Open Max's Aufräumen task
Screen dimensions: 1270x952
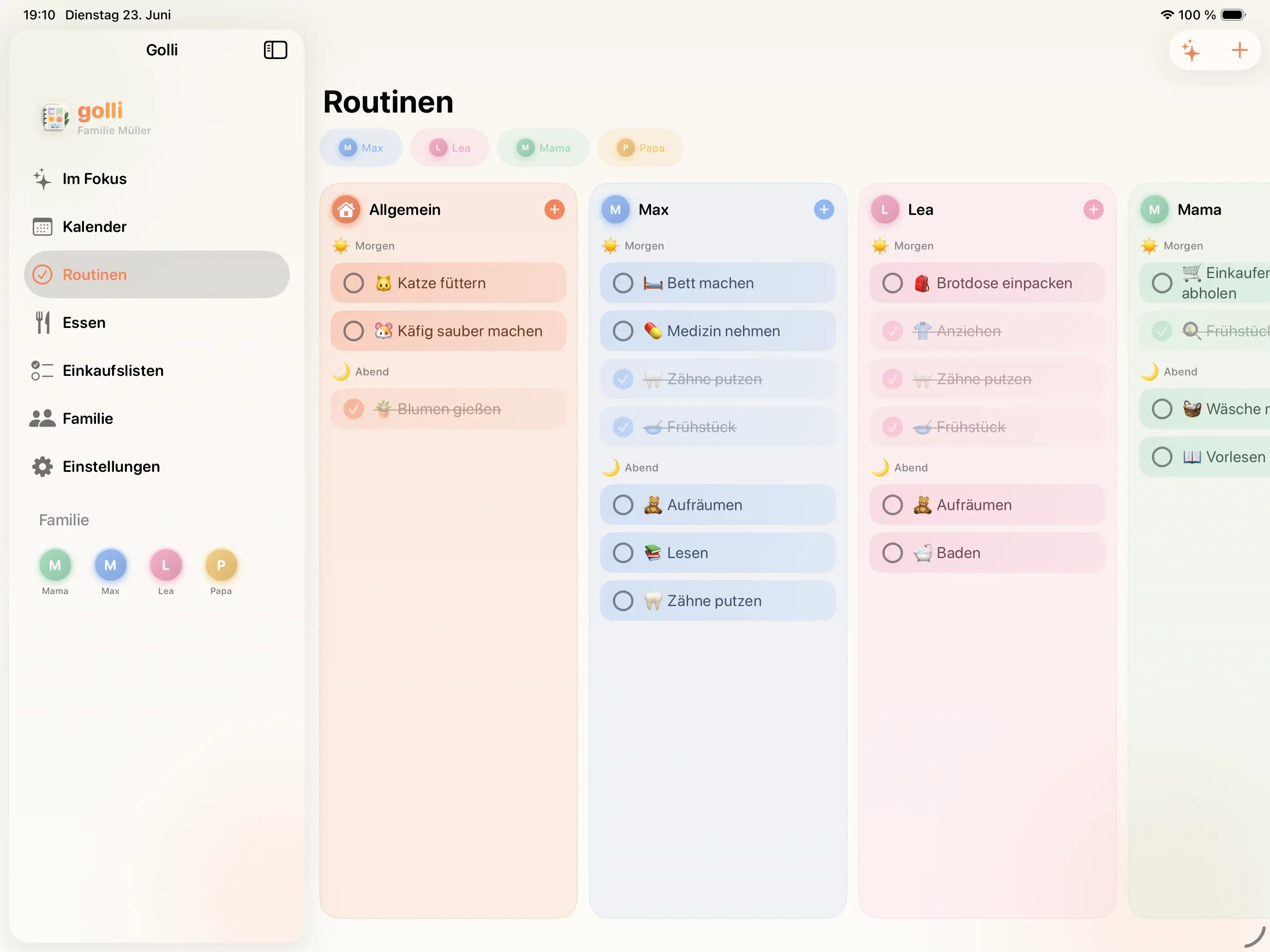(718, 505)
